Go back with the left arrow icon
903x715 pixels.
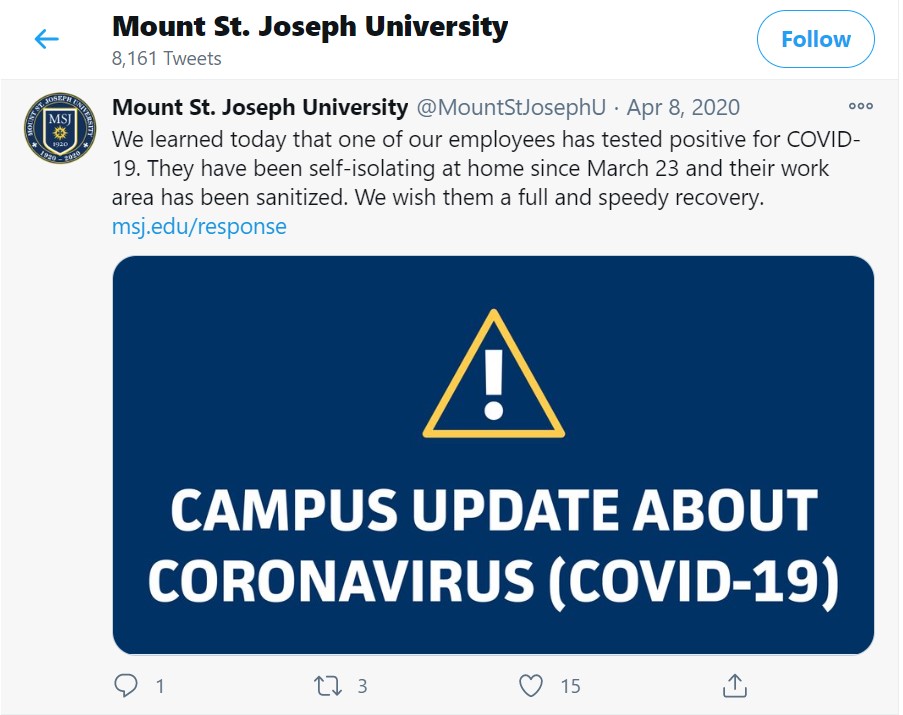point(47,39)
